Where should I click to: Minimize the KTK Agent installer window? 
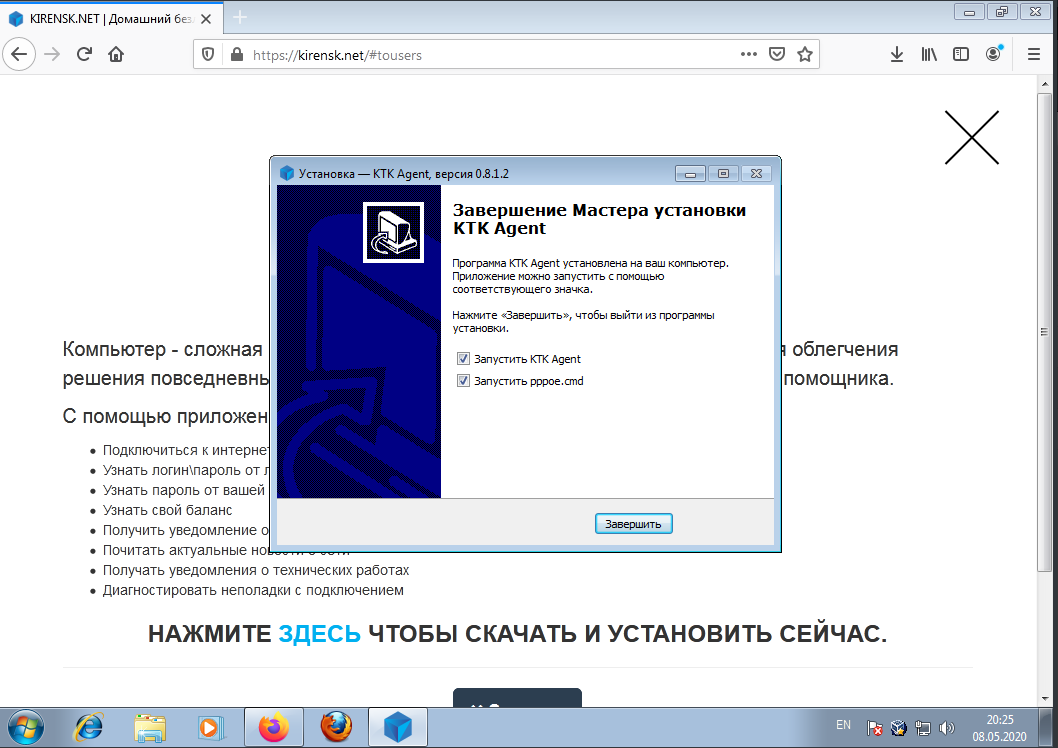point(690,174)
